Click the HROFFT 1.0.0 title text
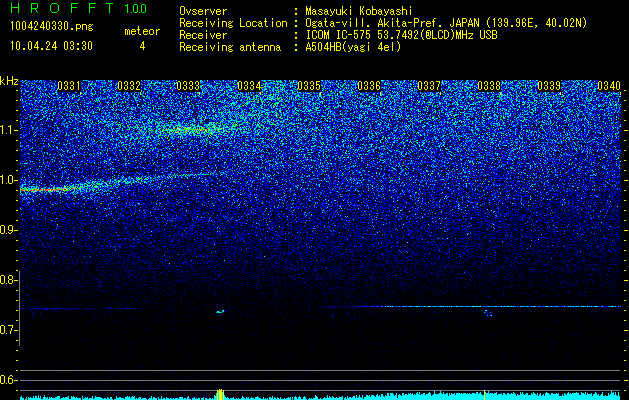This screenshot has width=629, height=400. coord(78,8)
